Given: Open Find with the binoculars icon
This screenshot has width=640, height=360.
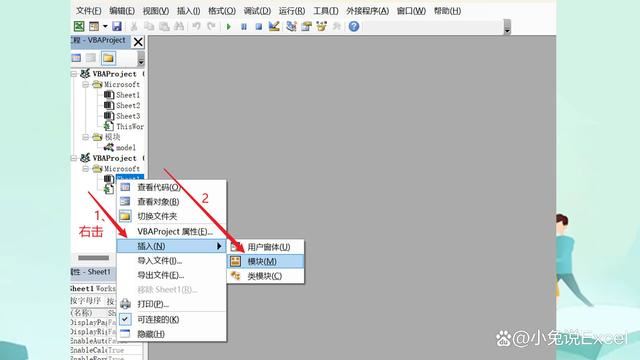Looking at the screenshot, I should (x=179, y=27).
